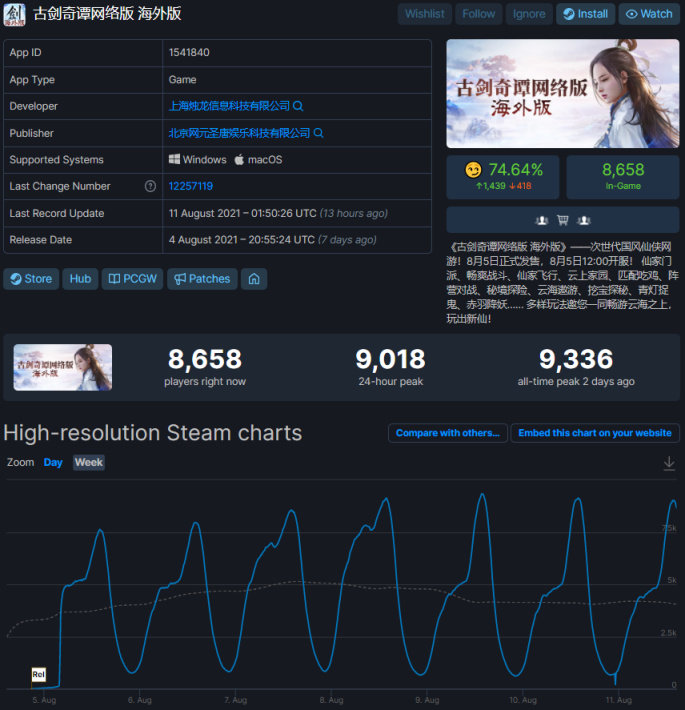
Task: Click the game logo icon beside the title
Action: pyautogui.click(x=14, y=14)
